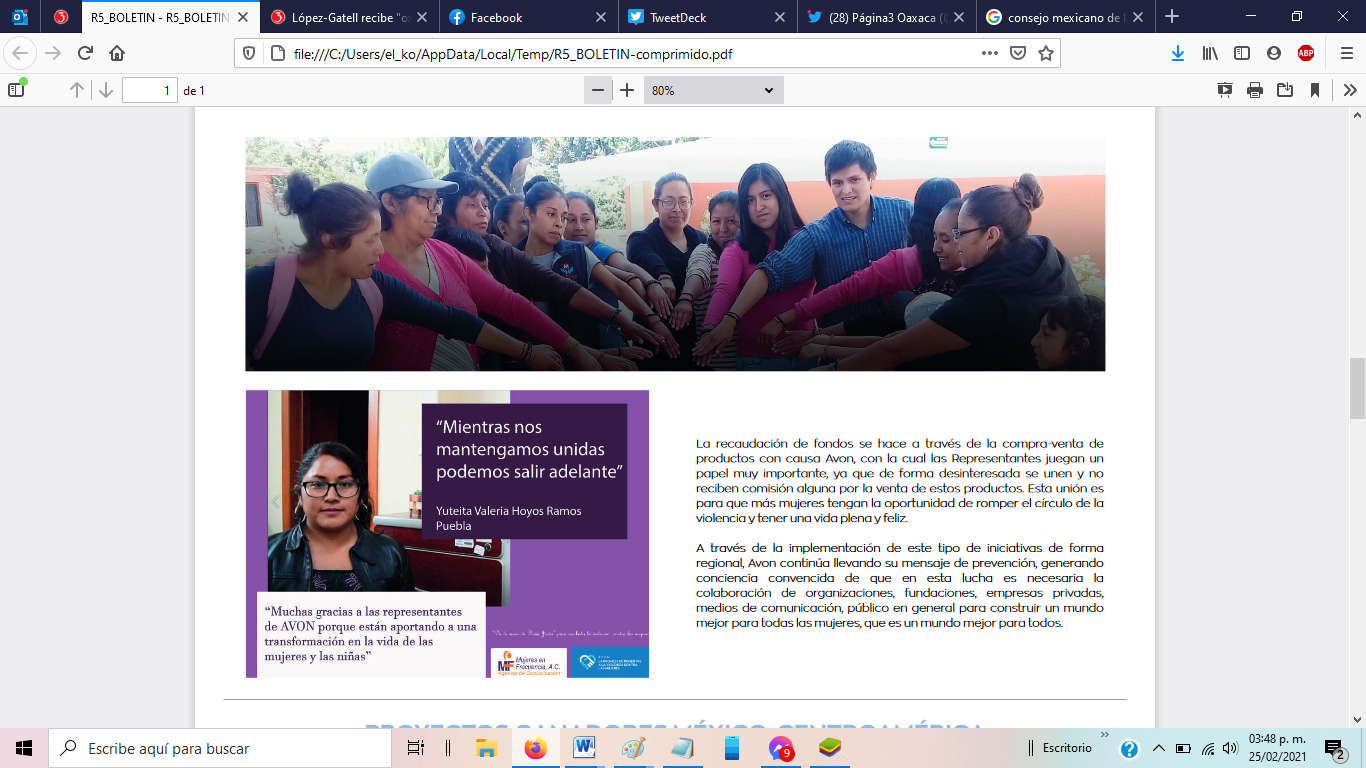Open page actions three-dots menu
This screenshot has width=1366, height=768.
990,53
